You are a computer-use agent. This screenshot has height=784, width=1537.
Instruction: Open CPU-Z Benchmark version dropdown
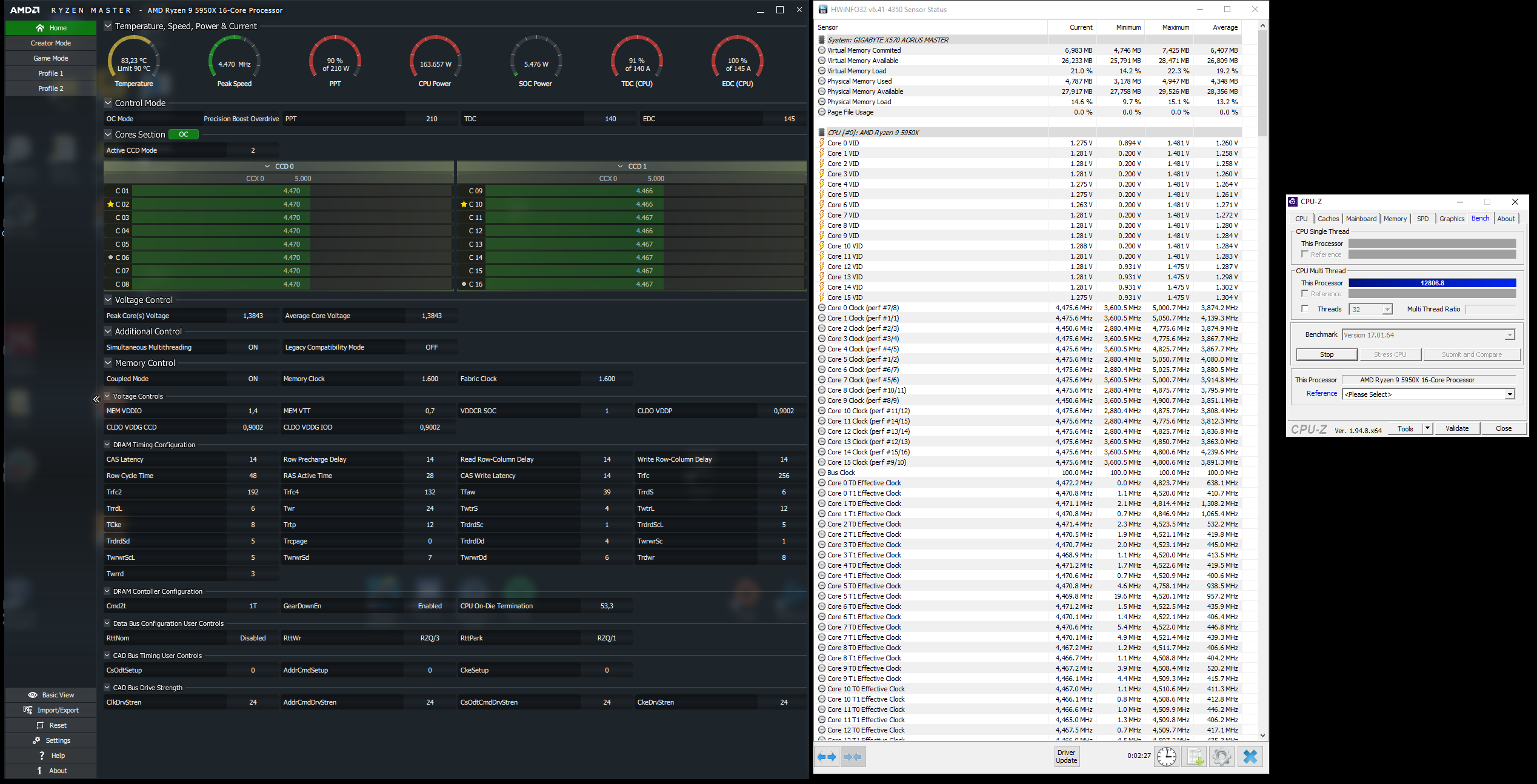pyautogui.click(x=1509, y=335)
